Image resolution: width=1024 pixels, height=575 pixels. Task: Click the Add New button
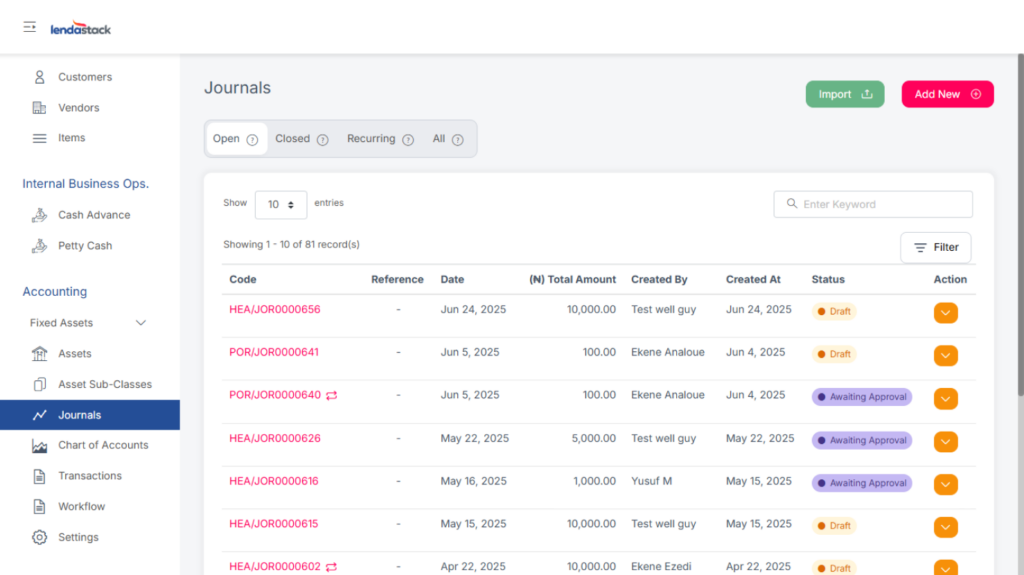tap(947, 94)
